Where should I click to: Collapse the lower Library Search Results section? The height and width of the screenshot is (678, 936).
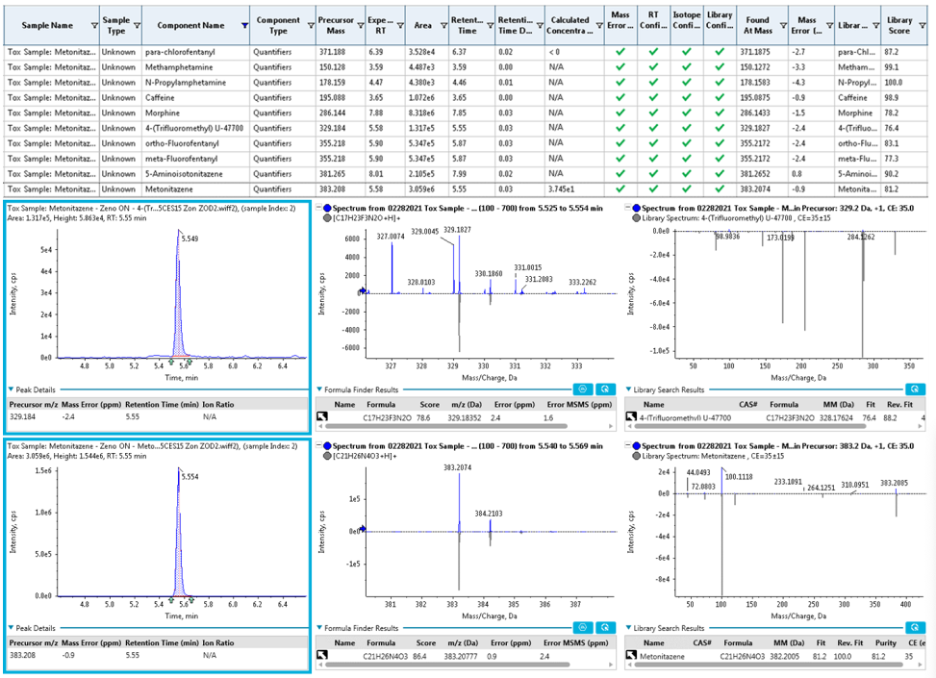tap(629, 627)
